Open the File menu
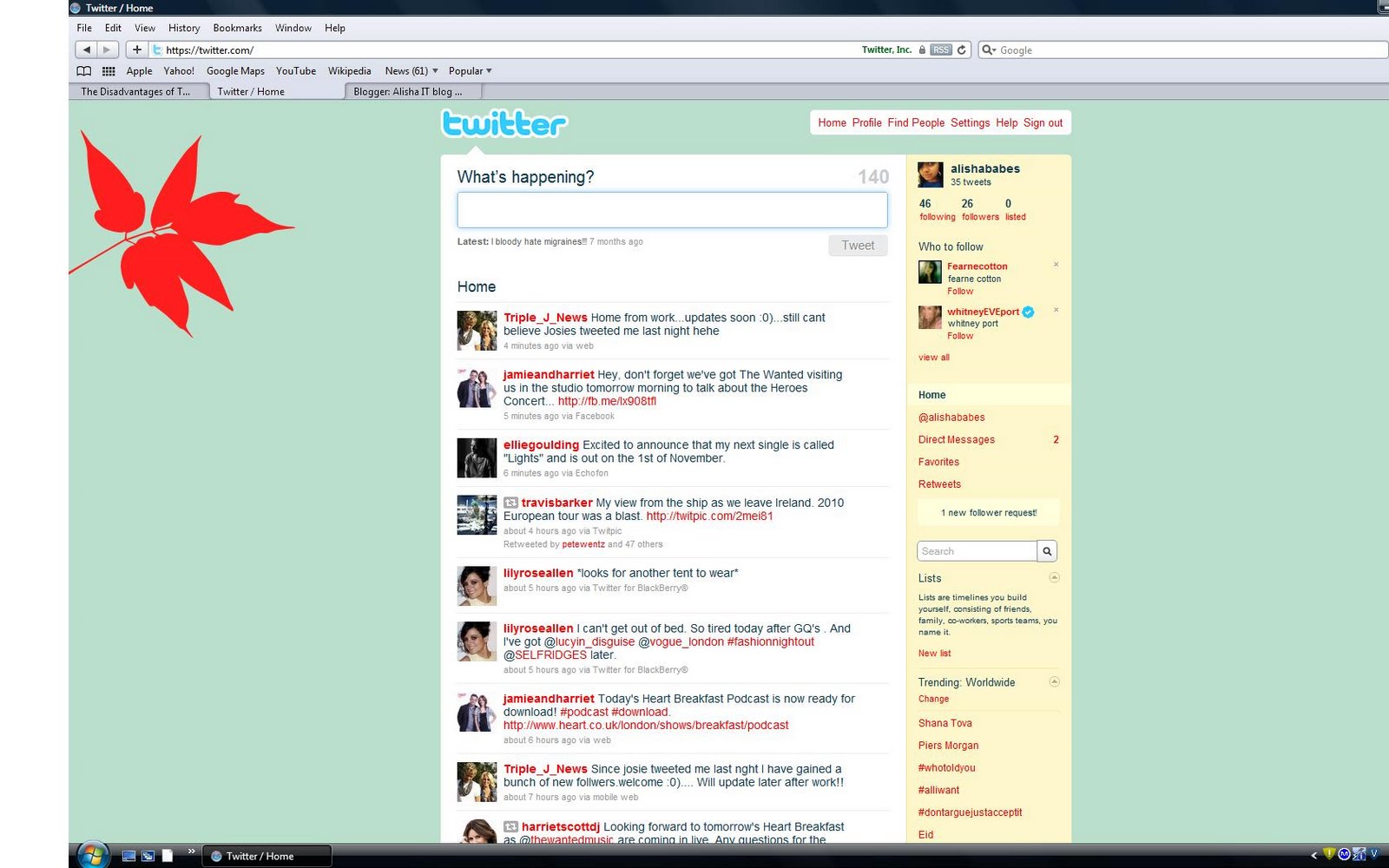This screenshot has height=868, width=1389. [84, 28]
